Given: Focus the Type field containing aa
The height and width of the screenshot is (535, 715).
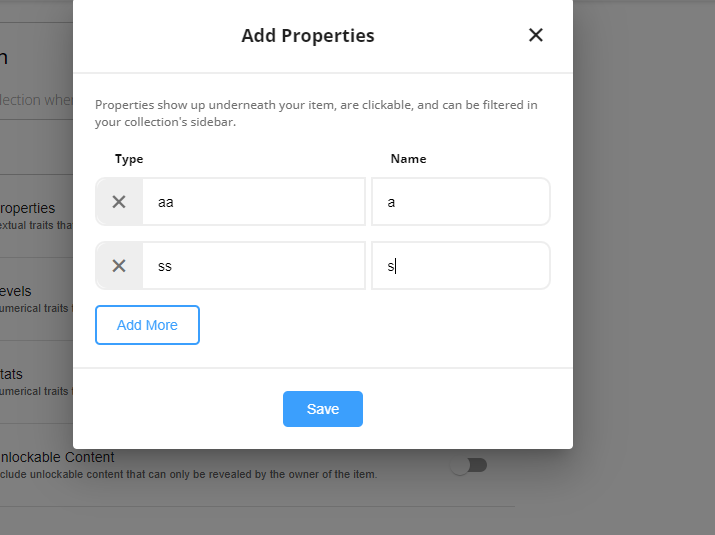Looking at the screenshot, I should pyautogui.click(x=254, y=202).
